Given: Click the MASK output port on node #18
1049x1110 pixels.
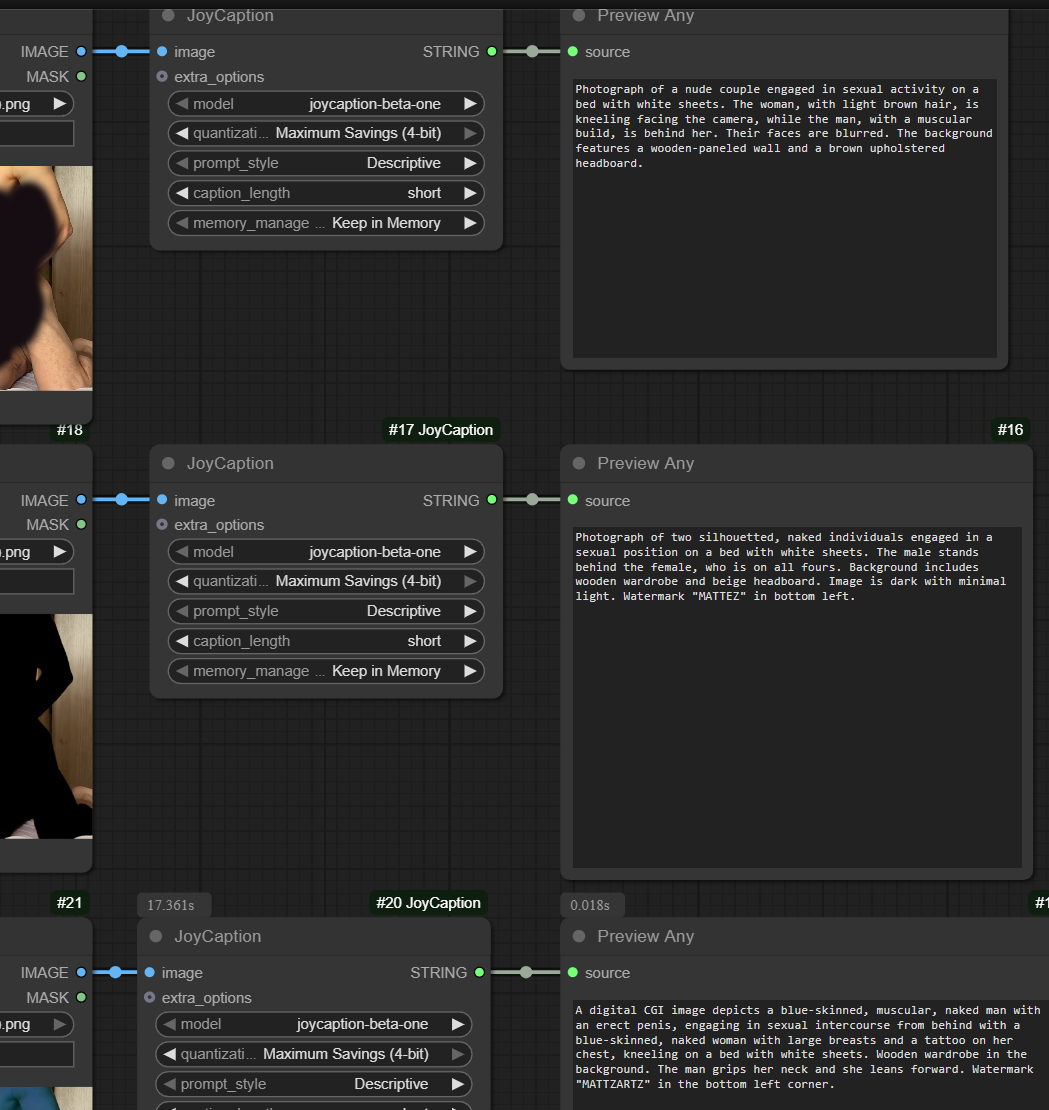Looking at the screenshot, I should 81,525.
